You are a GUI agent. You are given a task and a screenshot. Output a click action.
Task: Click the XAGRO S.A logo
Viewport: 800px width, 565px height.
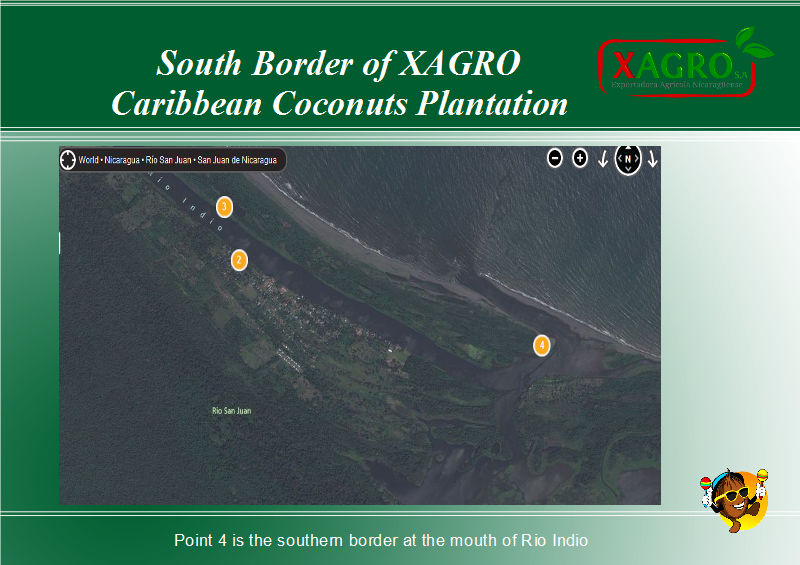point(684,62)
